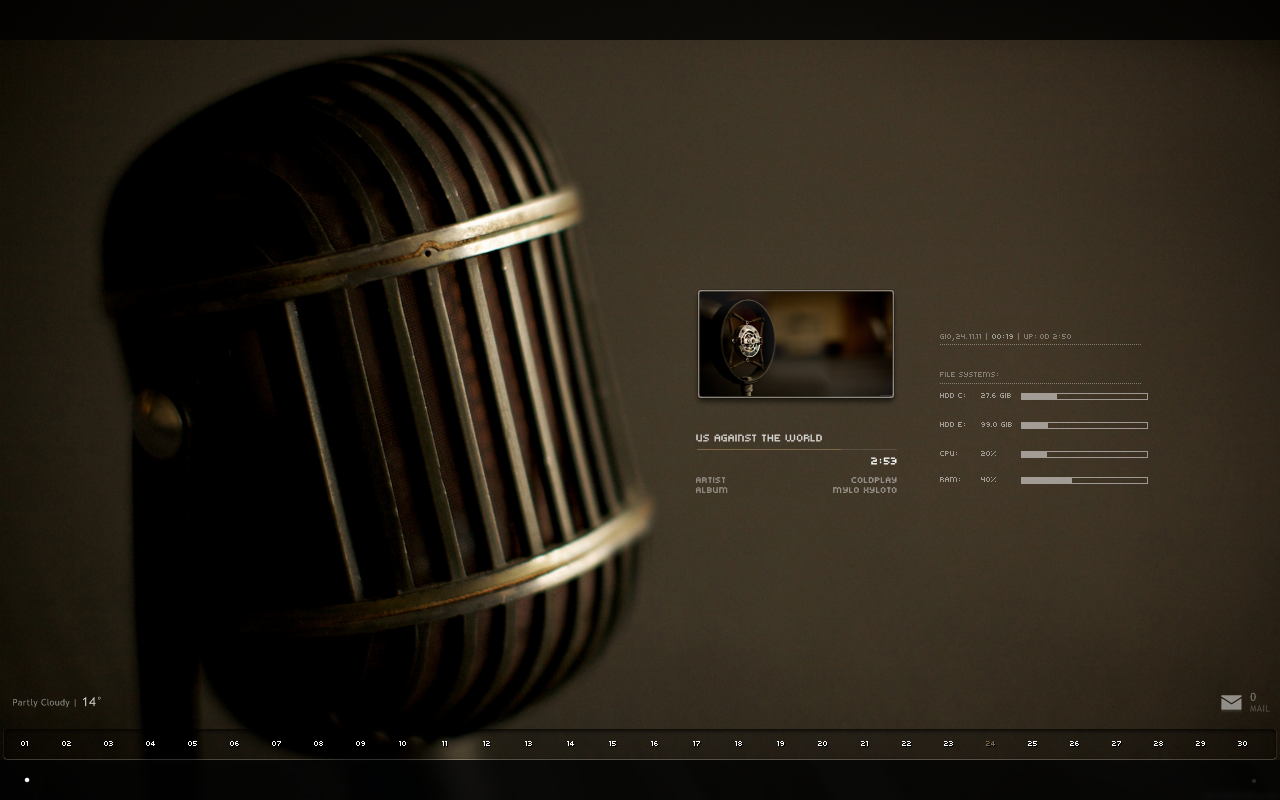
Task: Click the ALBUM label in player
Action: click(711, 490)
